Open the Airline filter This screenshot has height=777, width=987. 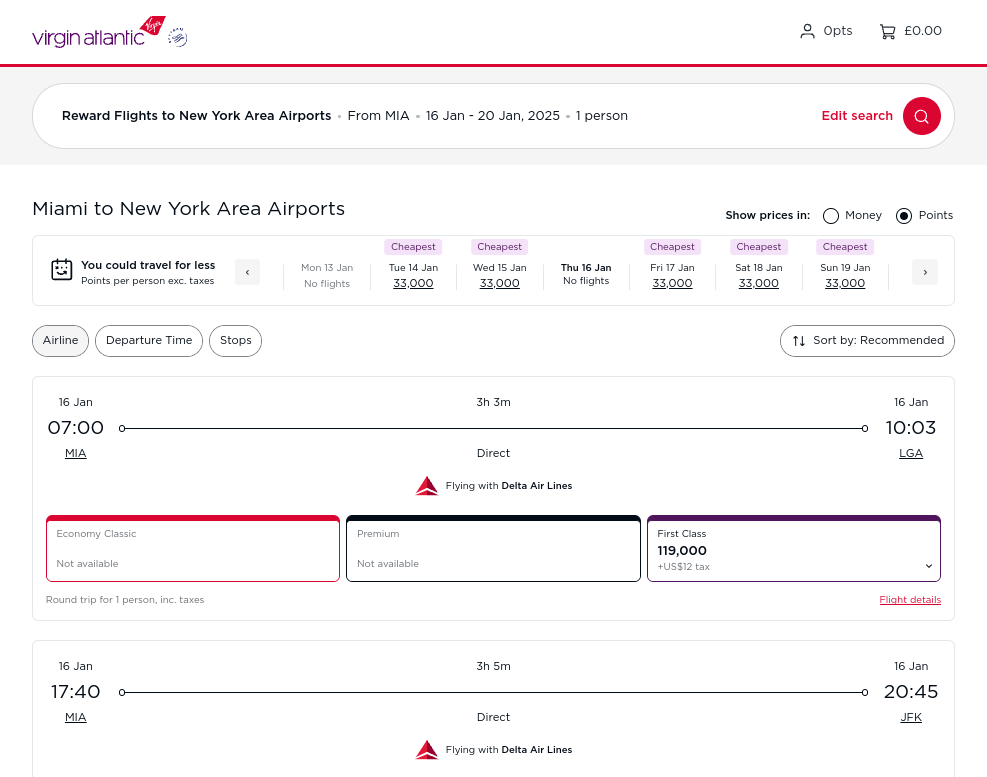(x=60, y=341)
